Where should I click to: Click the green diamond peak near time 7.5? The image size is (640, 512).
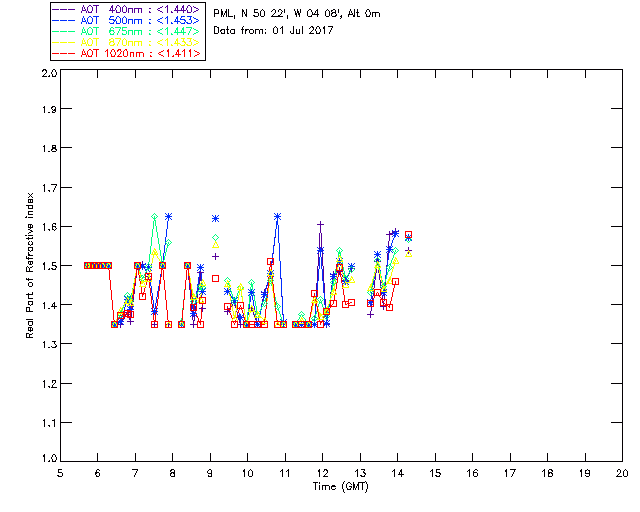154,216
